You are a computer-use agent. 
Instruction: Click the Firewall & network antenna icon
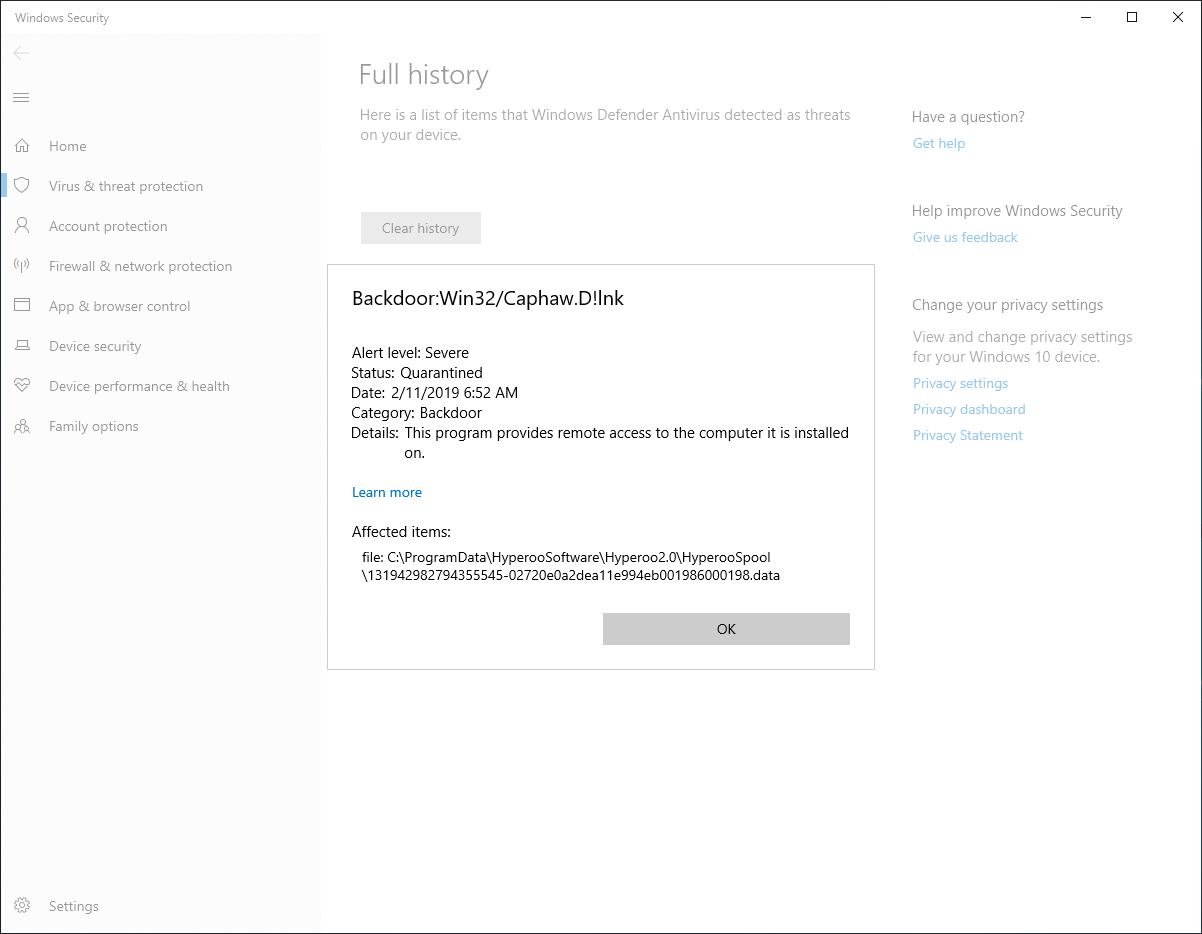[x=22, y=266]
